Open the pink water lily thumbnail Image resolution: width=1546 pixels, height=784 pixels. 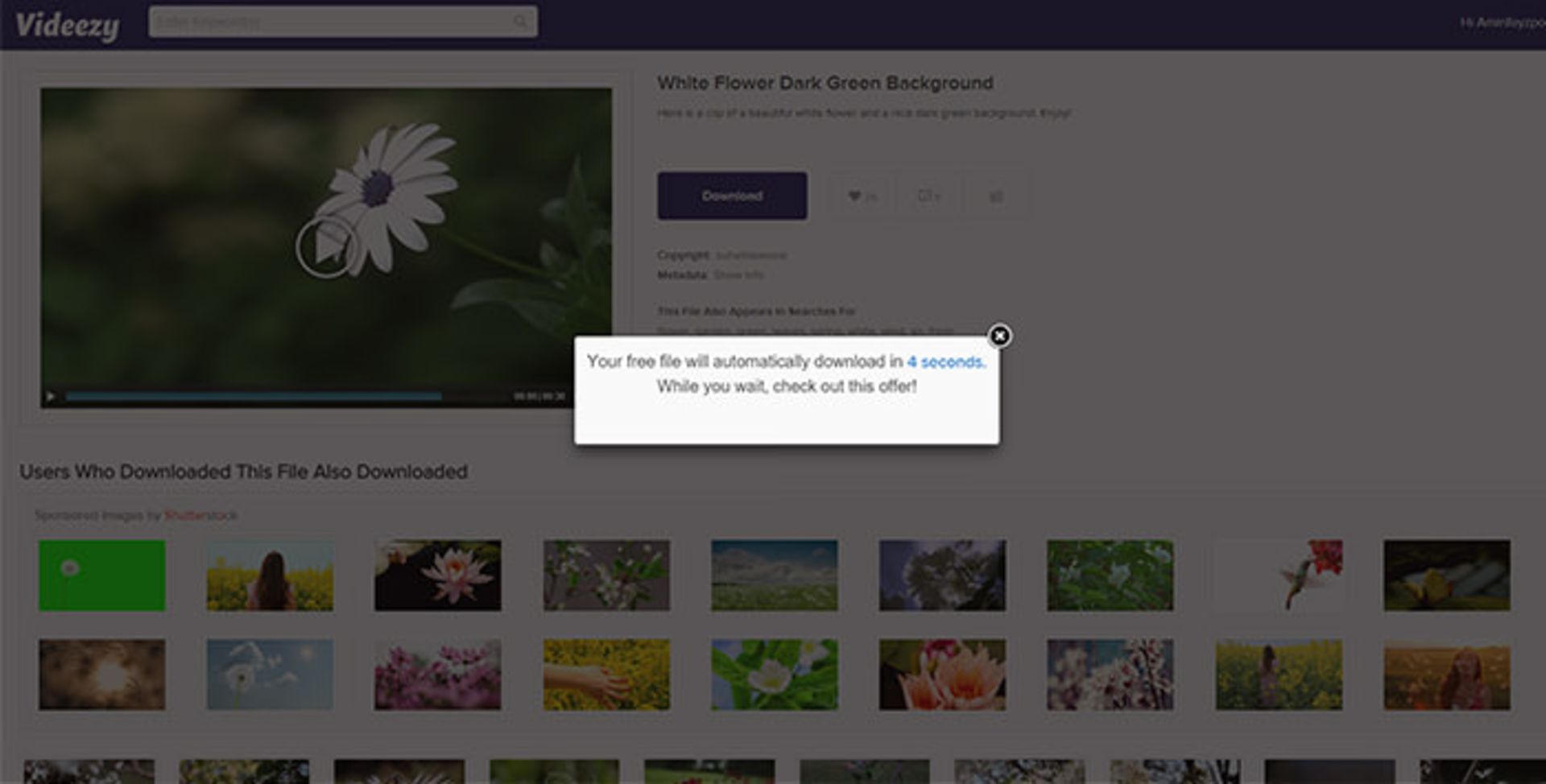click(437, 575)
